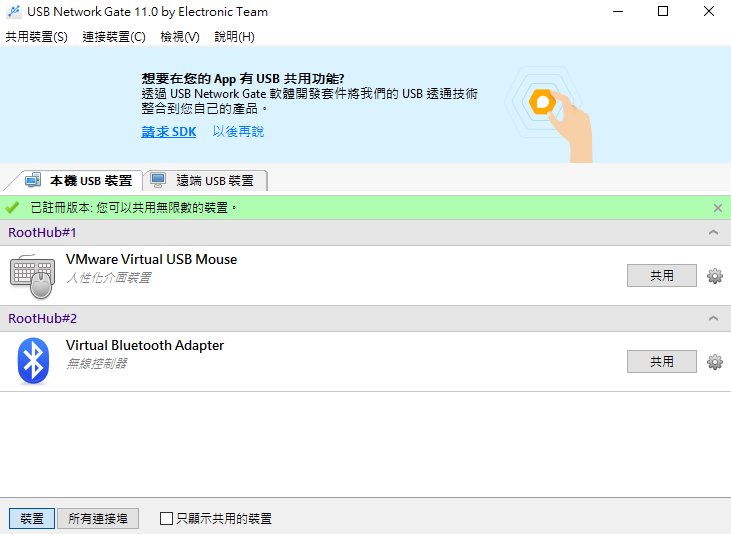
Task: Click the banner heading 想要在您的 App 有 USB 共用功能?
Action: [243, 78]
